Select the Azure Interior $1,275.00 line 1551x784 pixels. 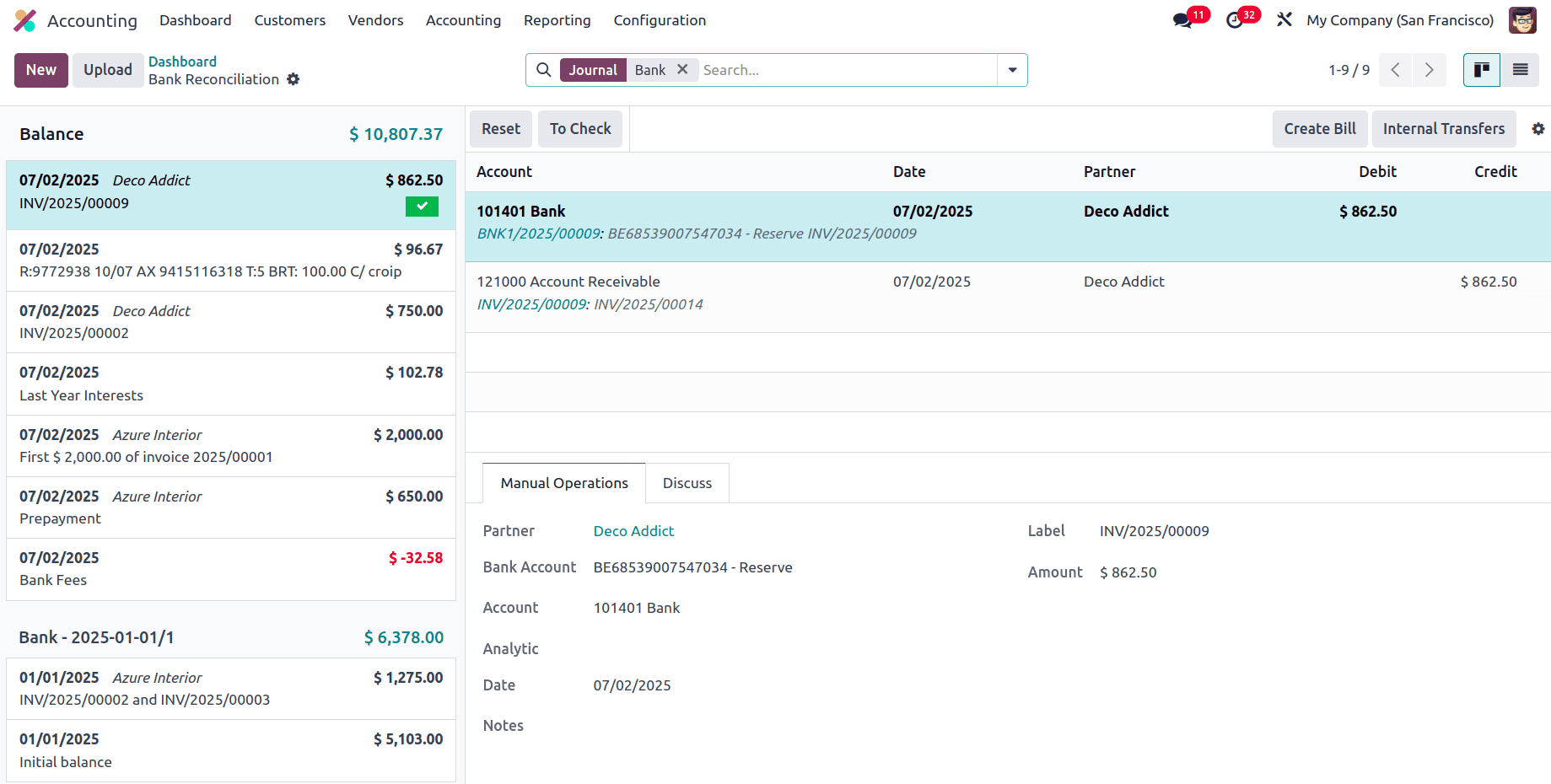(x=231, y=689)
